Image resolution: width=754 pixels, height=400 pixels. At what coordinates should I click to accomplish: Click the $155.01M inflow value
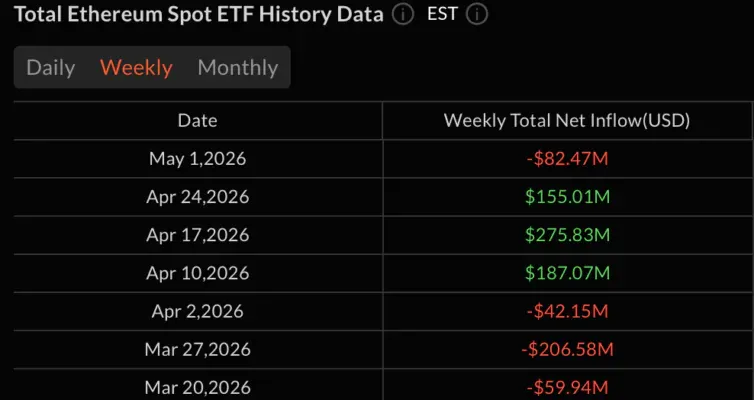(x=567, y=196)
